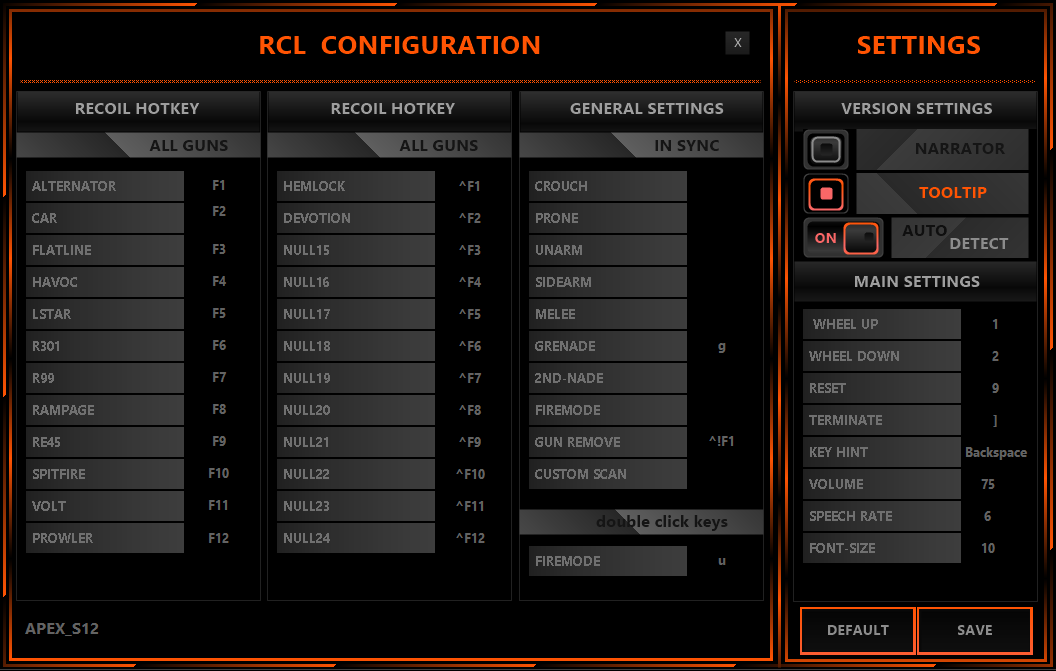Click the first ALL GUNS tab label

[189, 146]
